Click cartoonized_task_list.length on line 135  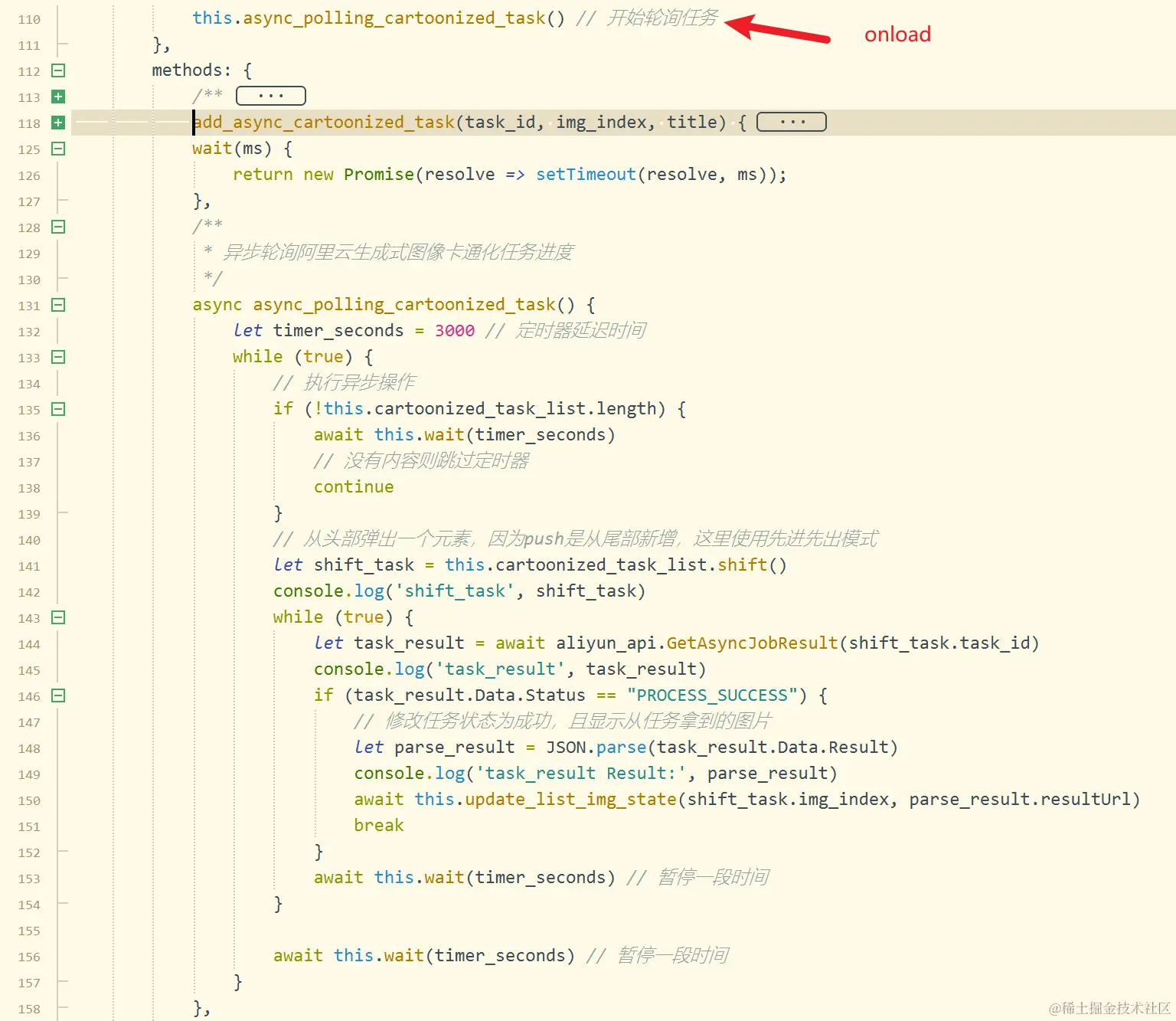(515, 408)
